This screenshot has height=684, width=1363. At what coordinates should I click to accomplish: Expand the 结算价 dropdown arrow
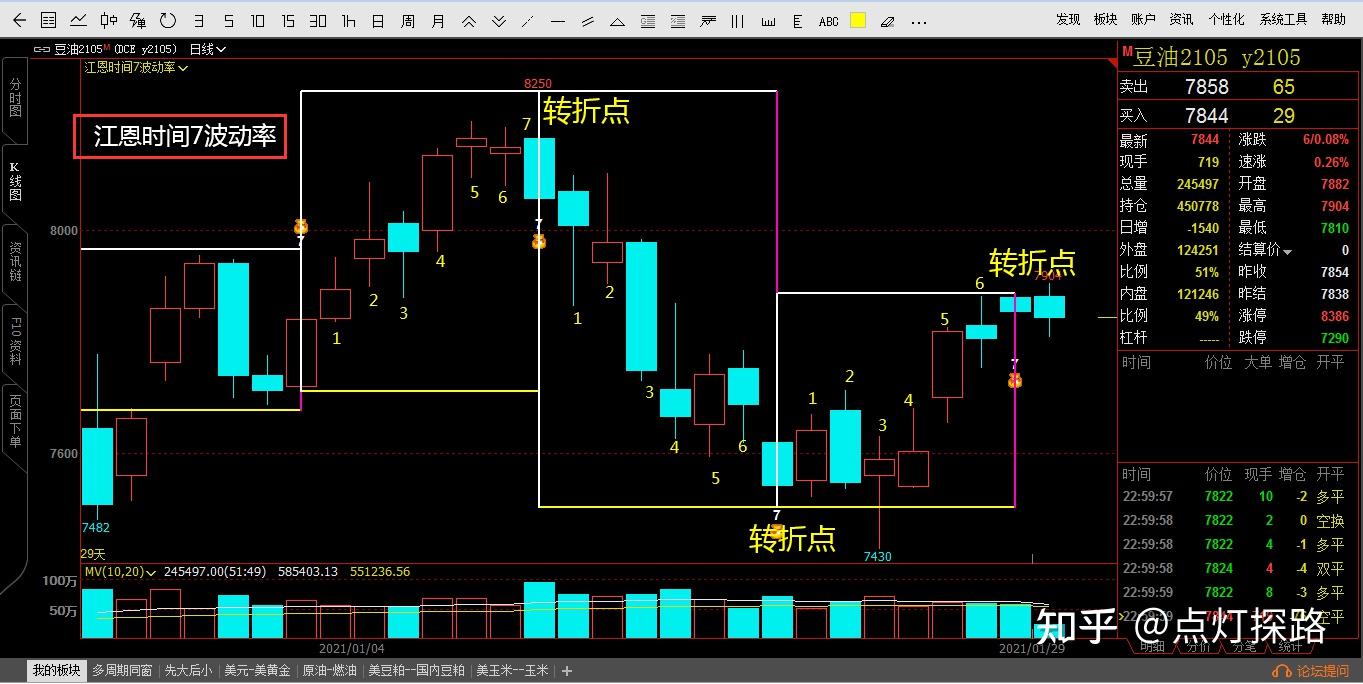point(1287,251)
